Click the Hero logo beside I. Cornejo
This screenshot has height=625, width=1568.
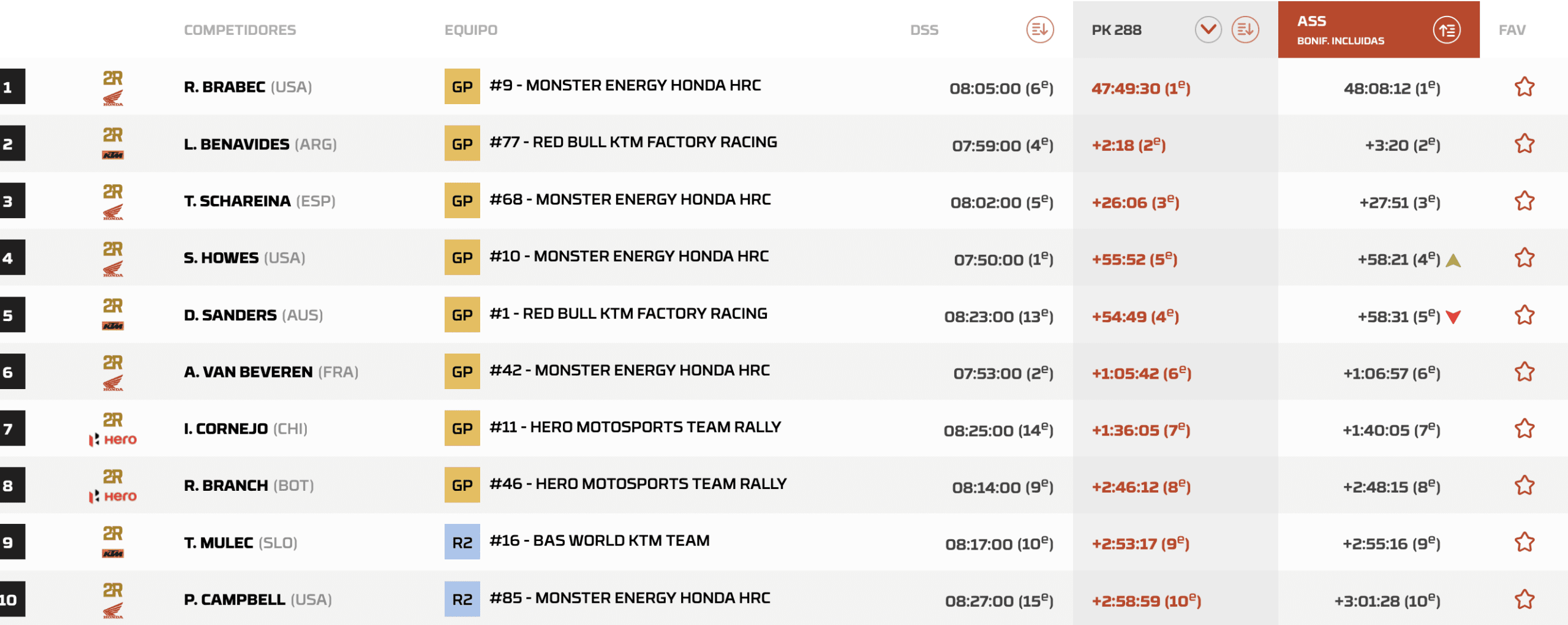[113, 439]
